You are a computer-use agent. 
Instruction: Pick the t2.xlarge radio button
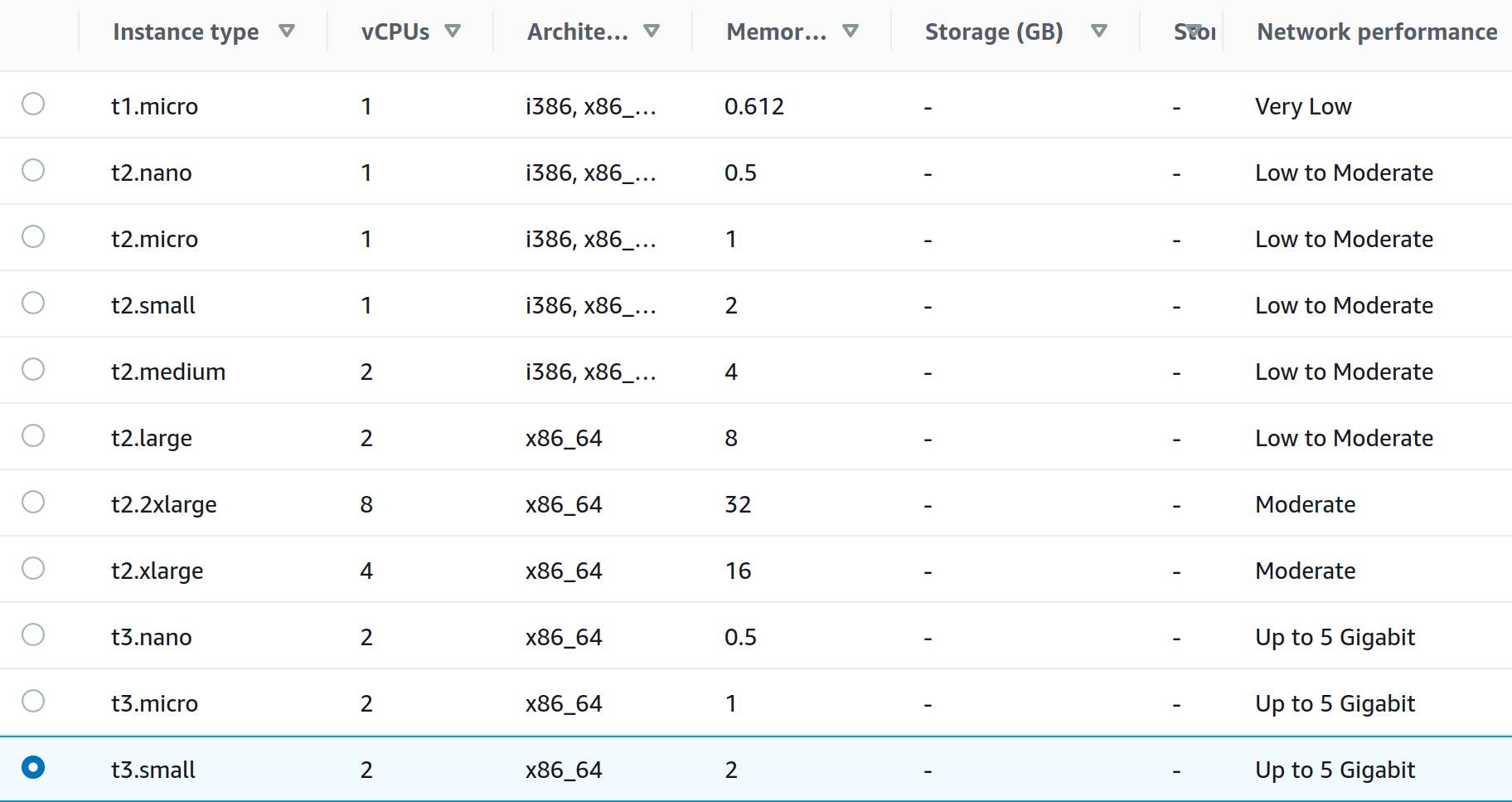coord(33,569)
